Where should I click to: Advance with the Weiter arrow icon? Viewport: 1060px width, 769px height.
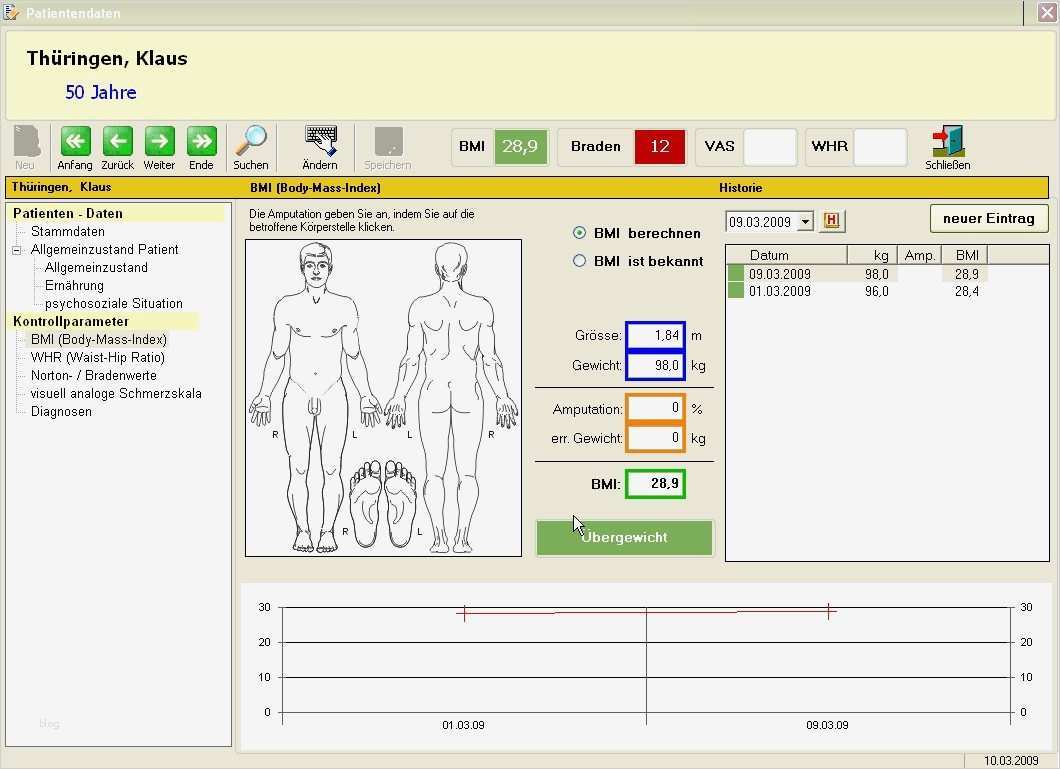(159, 141)
